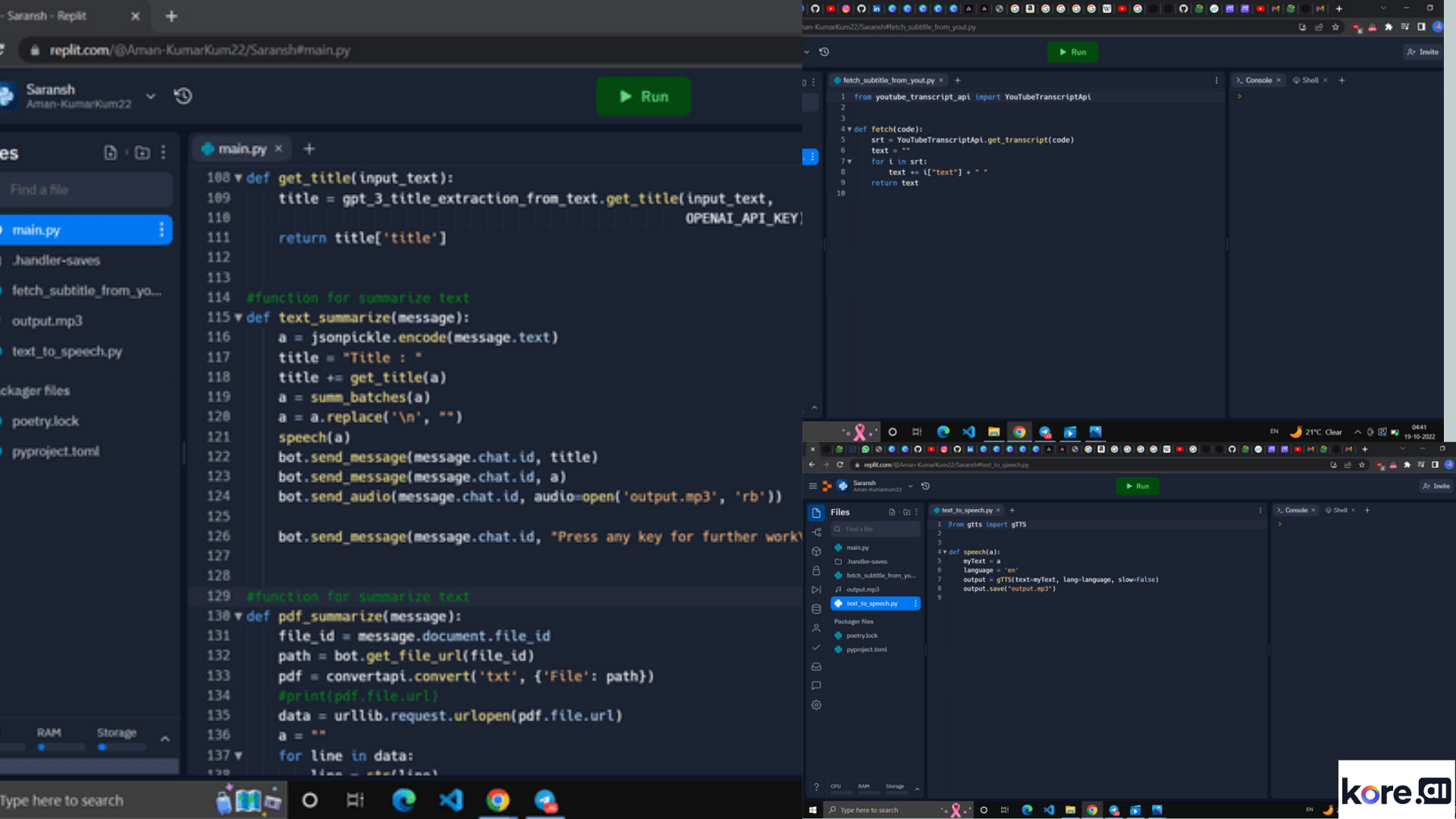Switch to the main.py editor tab
1456x819 pixels.
[x=242, y=149]
